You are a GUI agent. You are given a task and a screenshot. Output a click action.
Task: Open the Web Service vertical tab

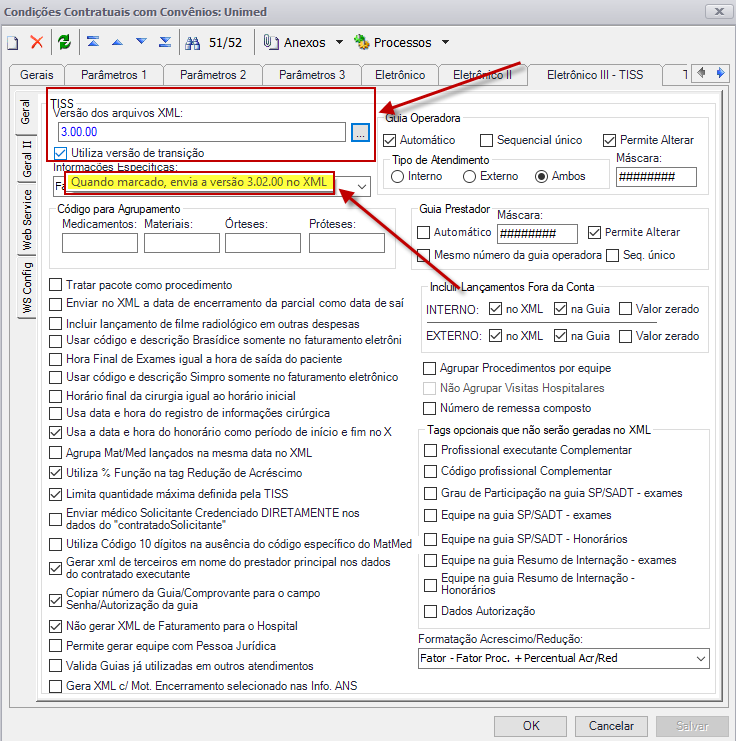[27, 220]
